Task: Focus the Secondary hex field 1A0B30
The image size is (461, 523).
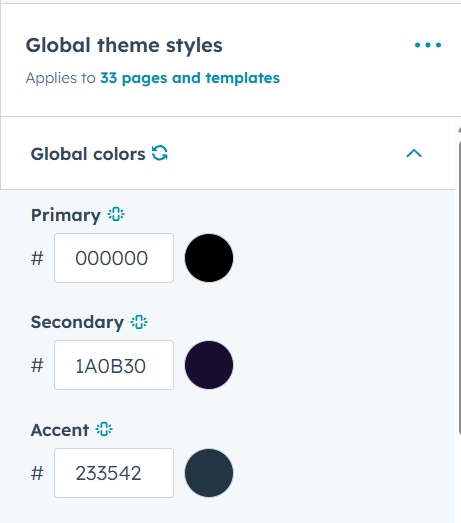Action: [114, 365]
